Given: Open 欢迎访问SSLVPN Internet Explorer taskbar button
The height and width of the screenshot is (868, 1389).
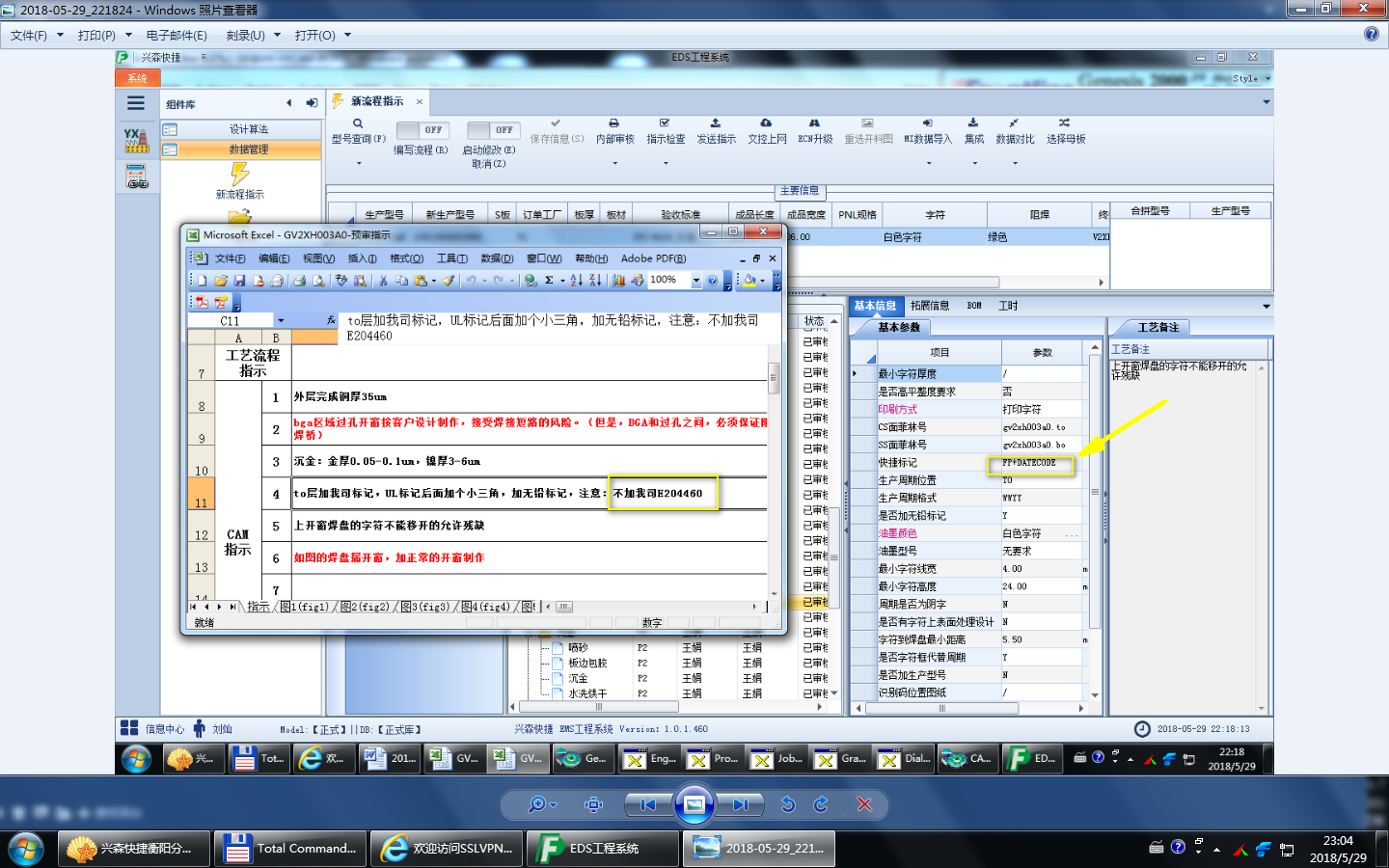Looking at the screenshot, I should [447, 849].
